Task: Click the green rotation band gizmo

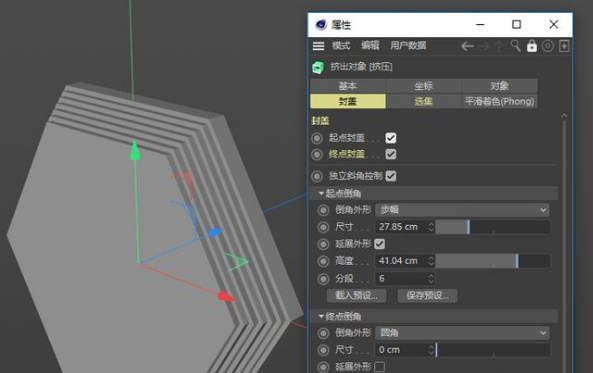Action: tap(237, 262)
